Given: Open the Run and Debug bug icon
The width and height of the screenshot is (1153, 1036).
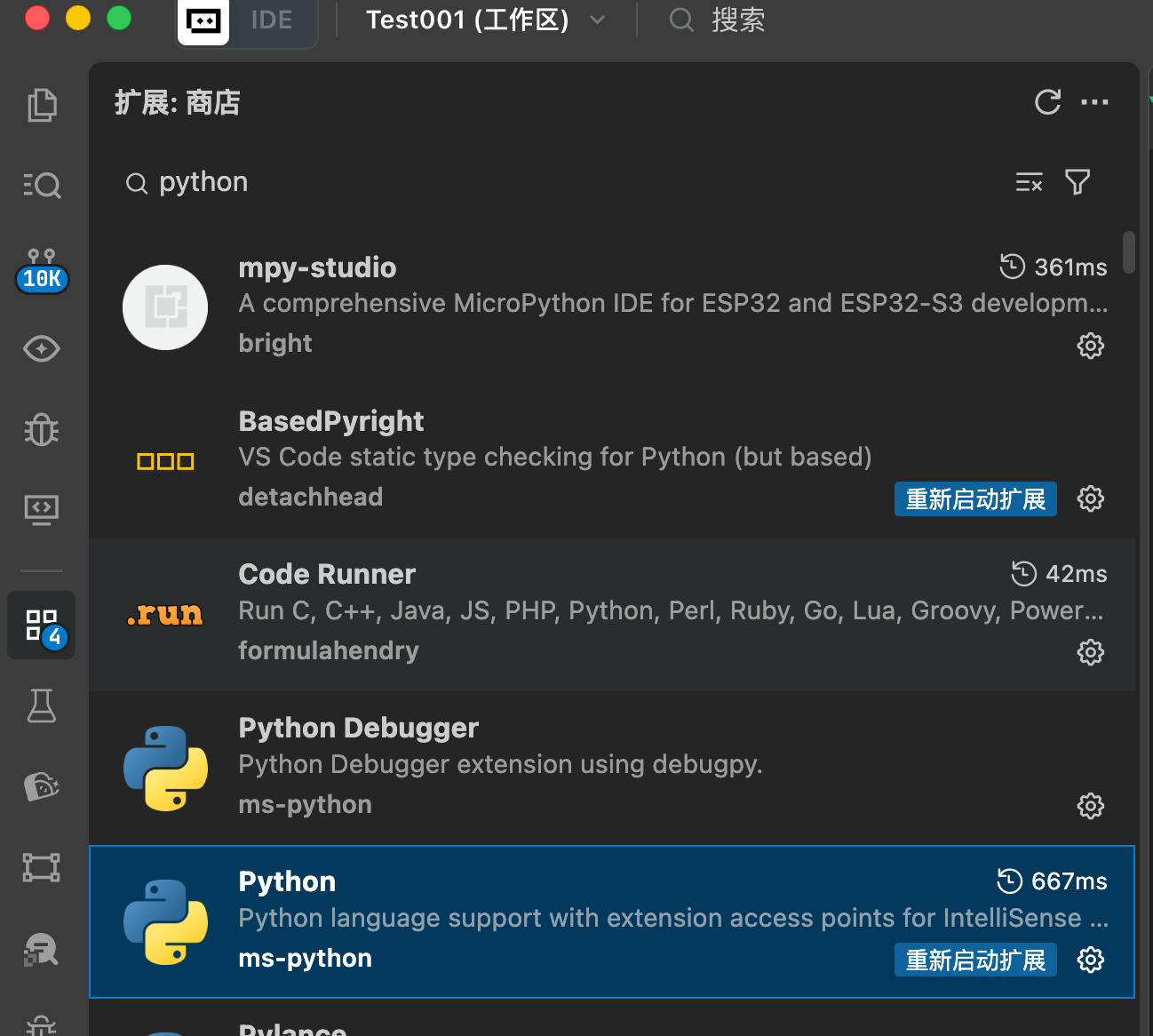Looking at the screenshot, I should pos(42,430).
